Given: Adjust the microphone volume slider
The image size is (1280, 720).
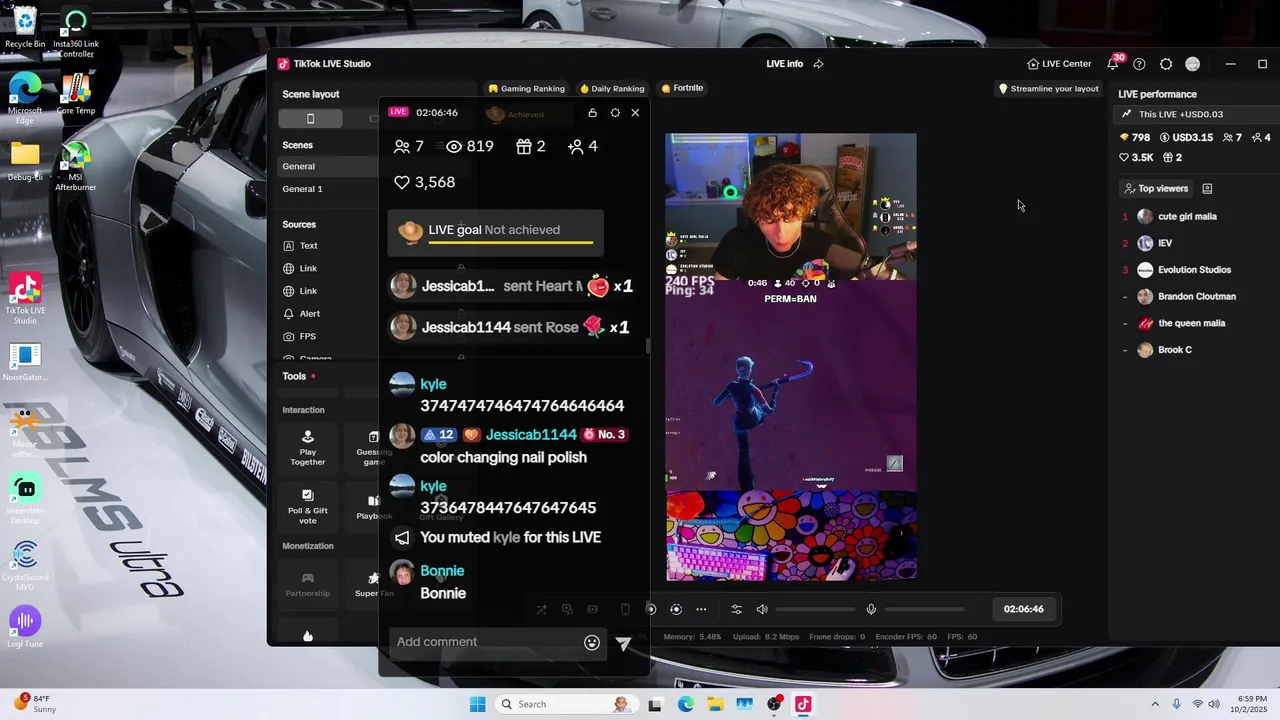Looking at the screenshot, I should [x=924, y=609].
